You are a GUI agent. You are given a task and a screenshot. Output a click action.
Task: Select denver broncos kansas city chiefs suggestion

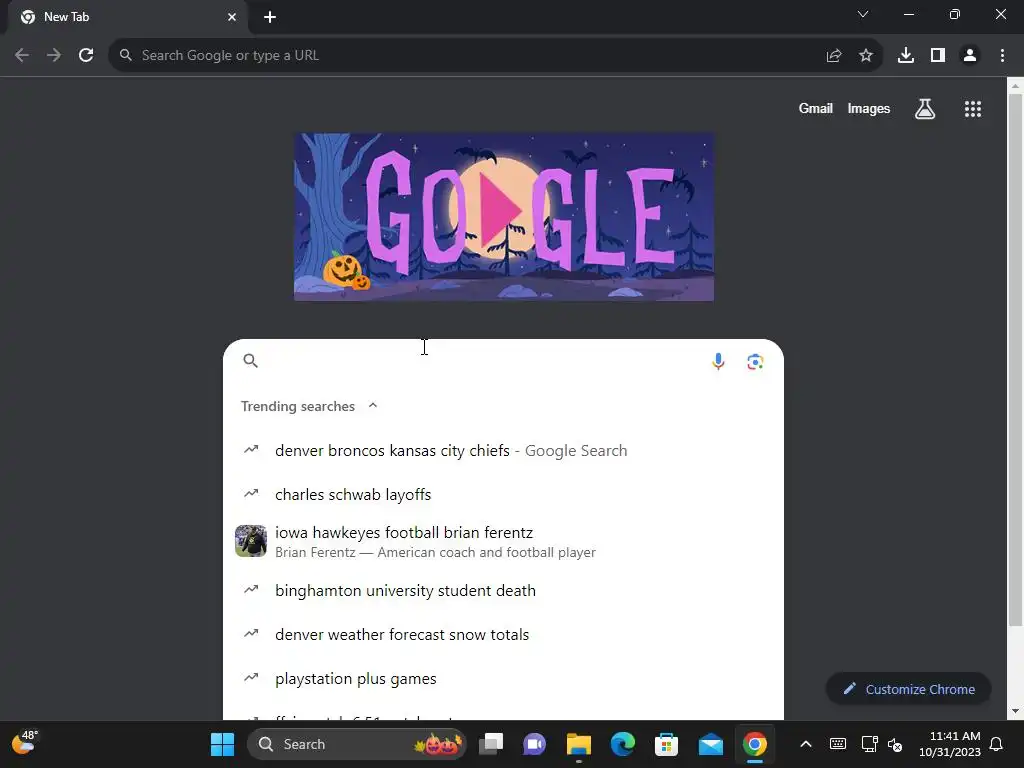(x=503, y=451)
